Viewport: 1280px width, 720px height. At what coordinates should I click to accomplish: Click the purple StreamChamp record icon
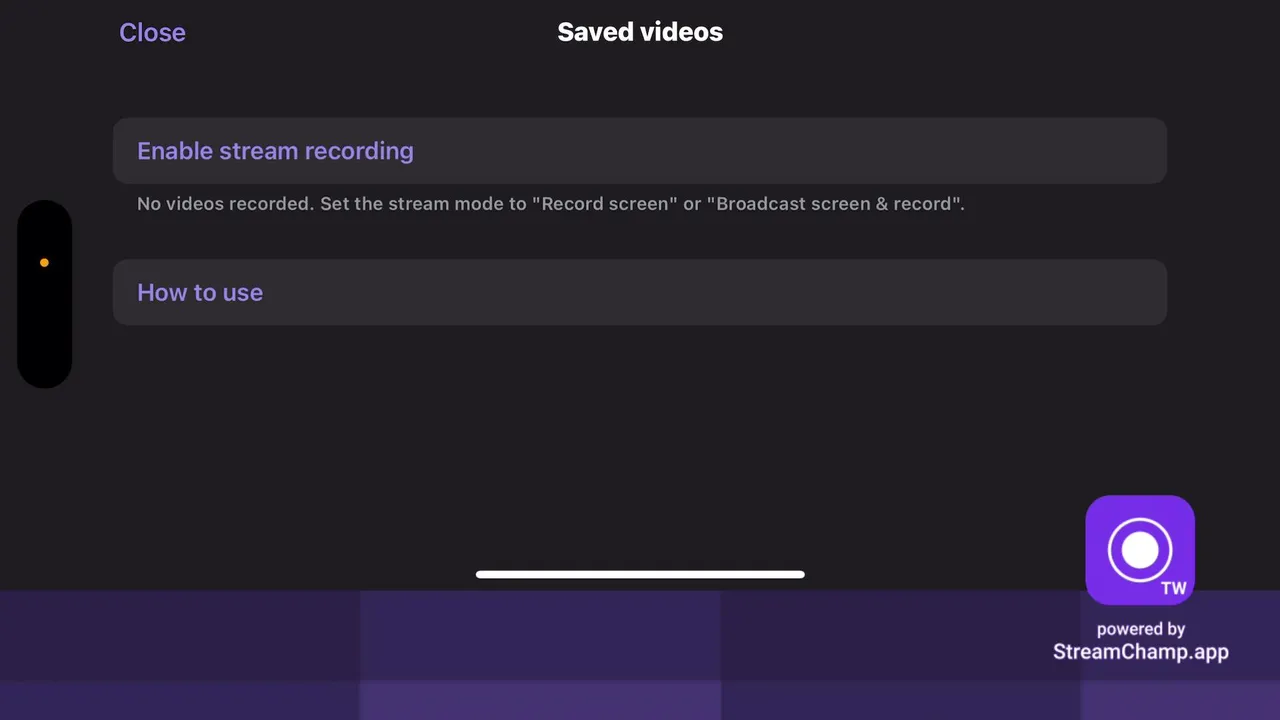[x=1140, y=550]
